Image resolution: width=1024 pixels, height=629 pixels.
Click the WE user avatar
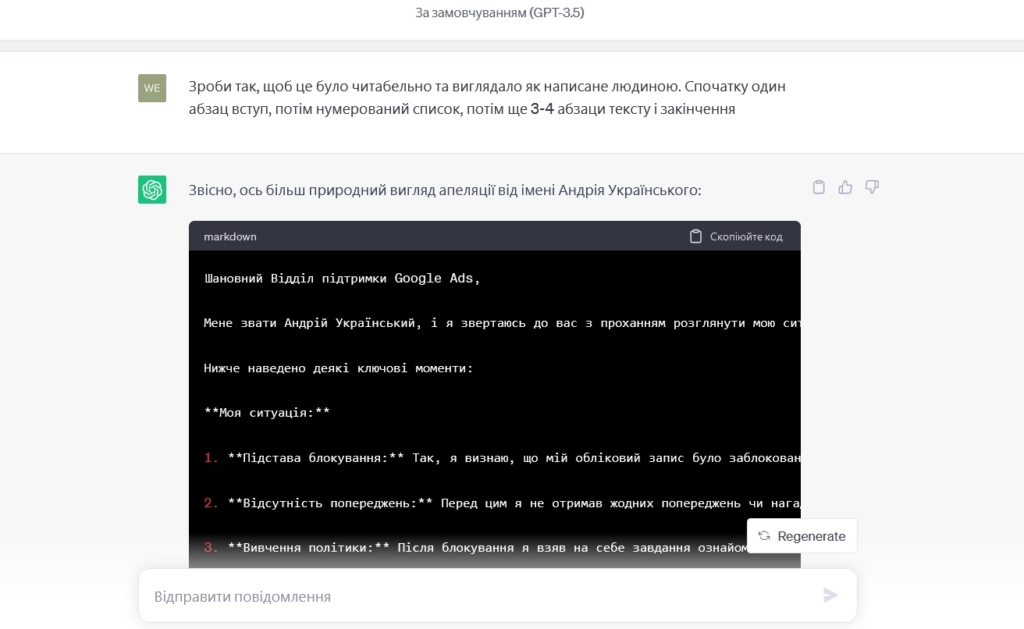[152, 88]
